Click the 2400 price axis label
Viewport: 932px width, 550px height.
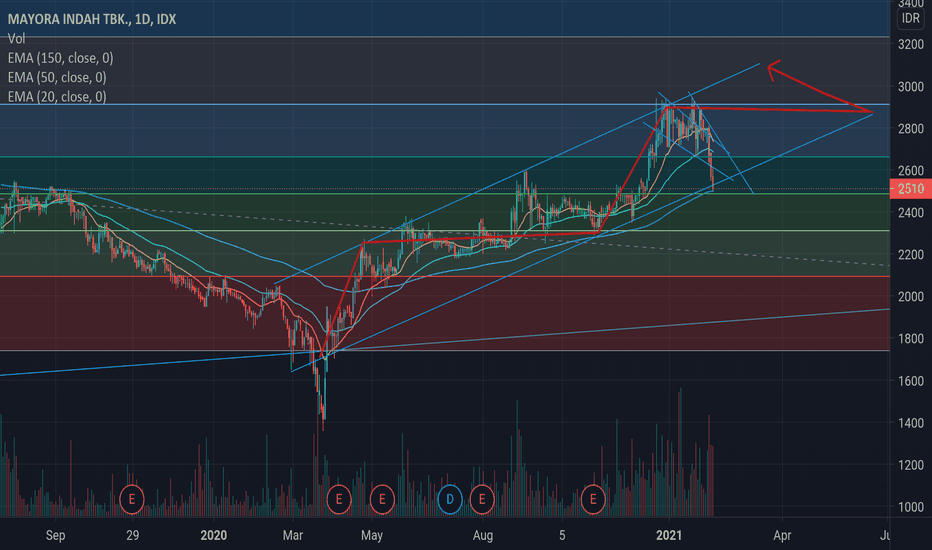tap(911, 212)
